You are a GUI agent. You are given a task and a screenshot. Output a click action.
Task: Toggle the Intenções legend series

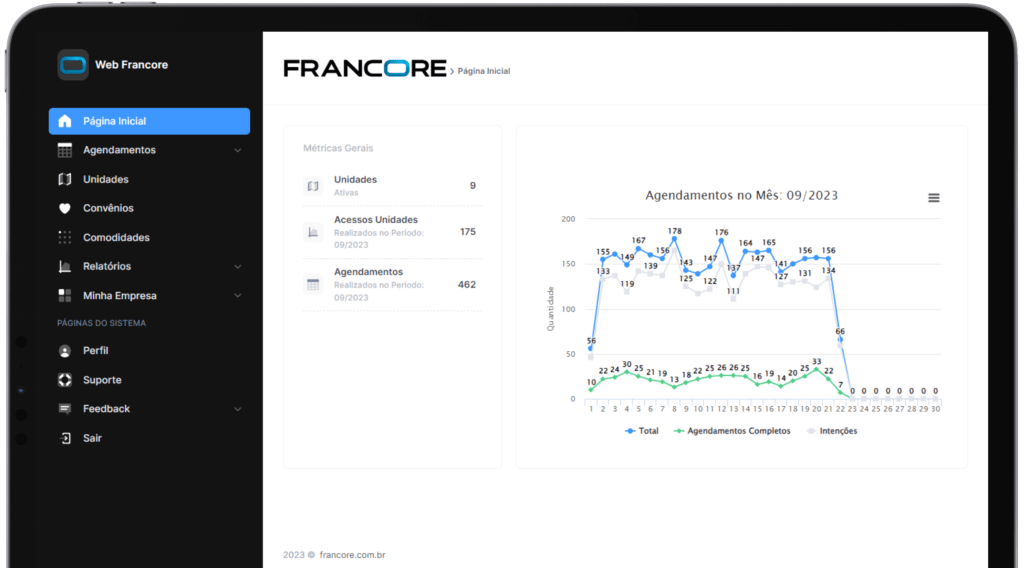pyautogui.click(x=832, y=431)
